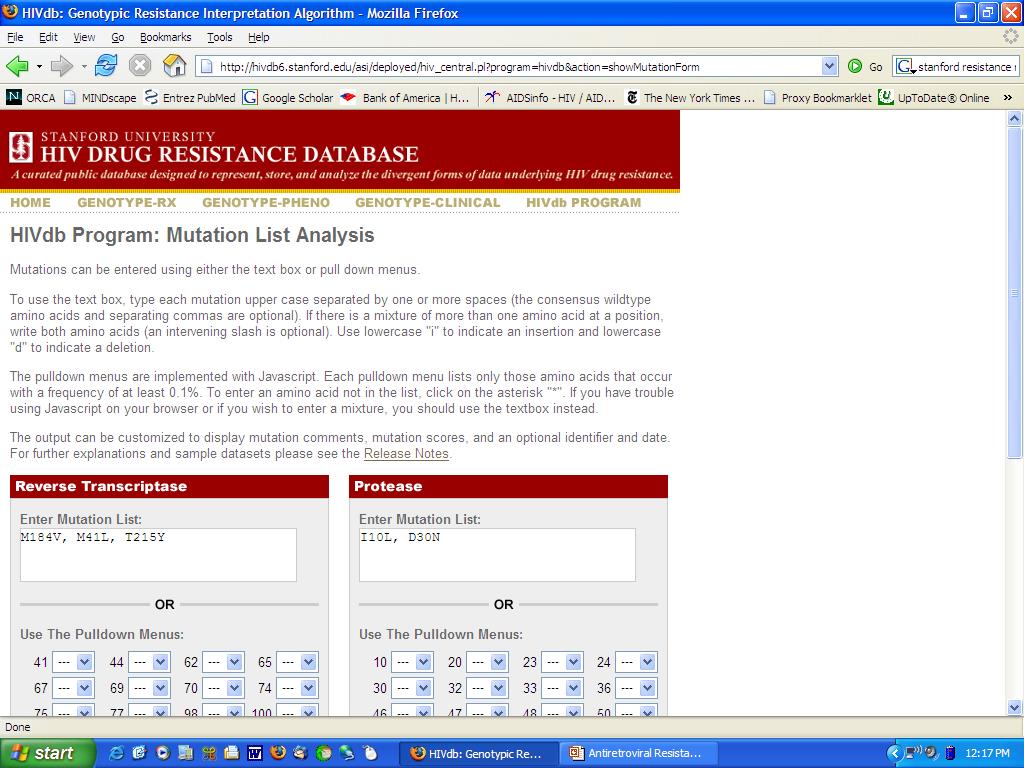Open the position 62 pulldown menu
Image resolution: width=1024 pixels, height=768 pixels.
(223, 662)
